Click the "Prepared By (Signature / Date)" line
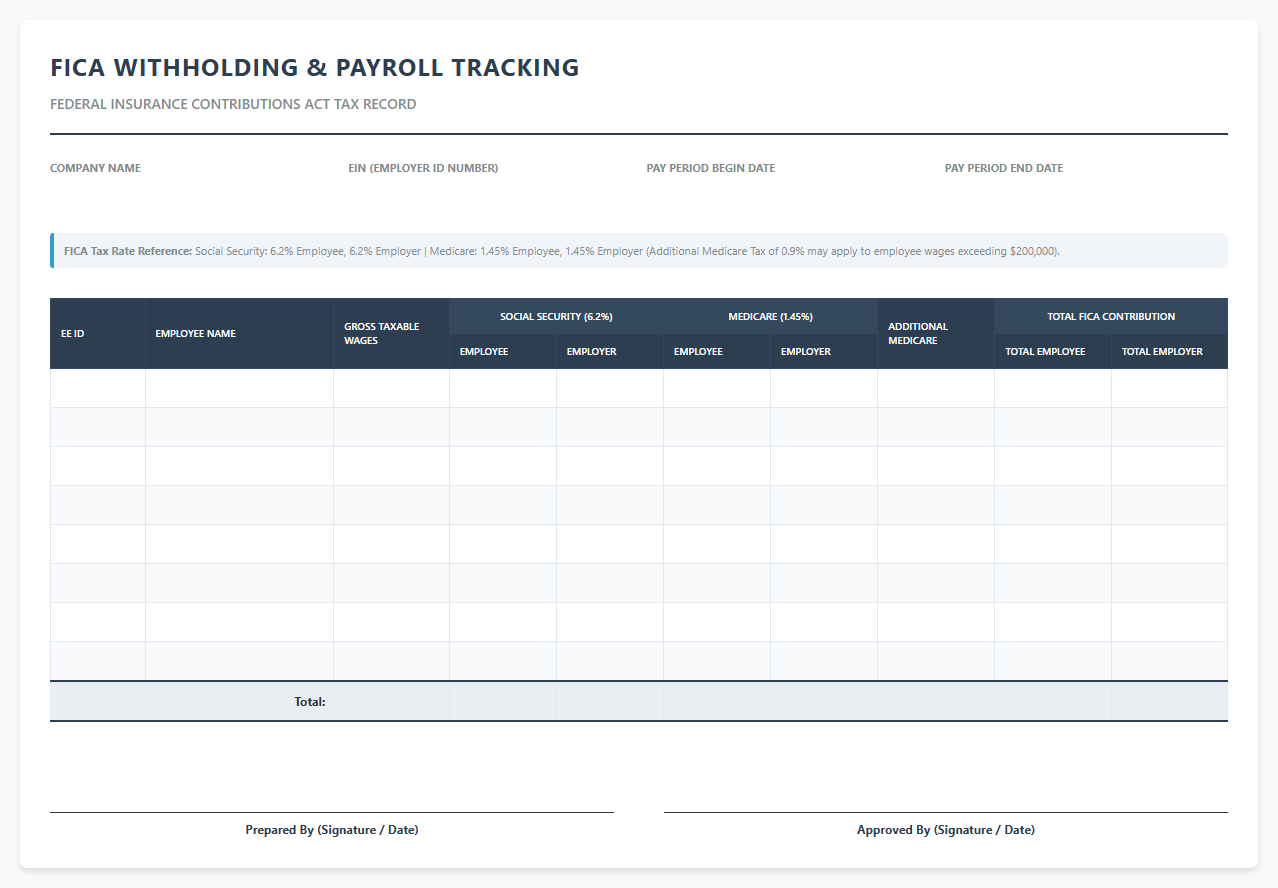Screen dimensions: 1278x888 click(x=332, y=826)
